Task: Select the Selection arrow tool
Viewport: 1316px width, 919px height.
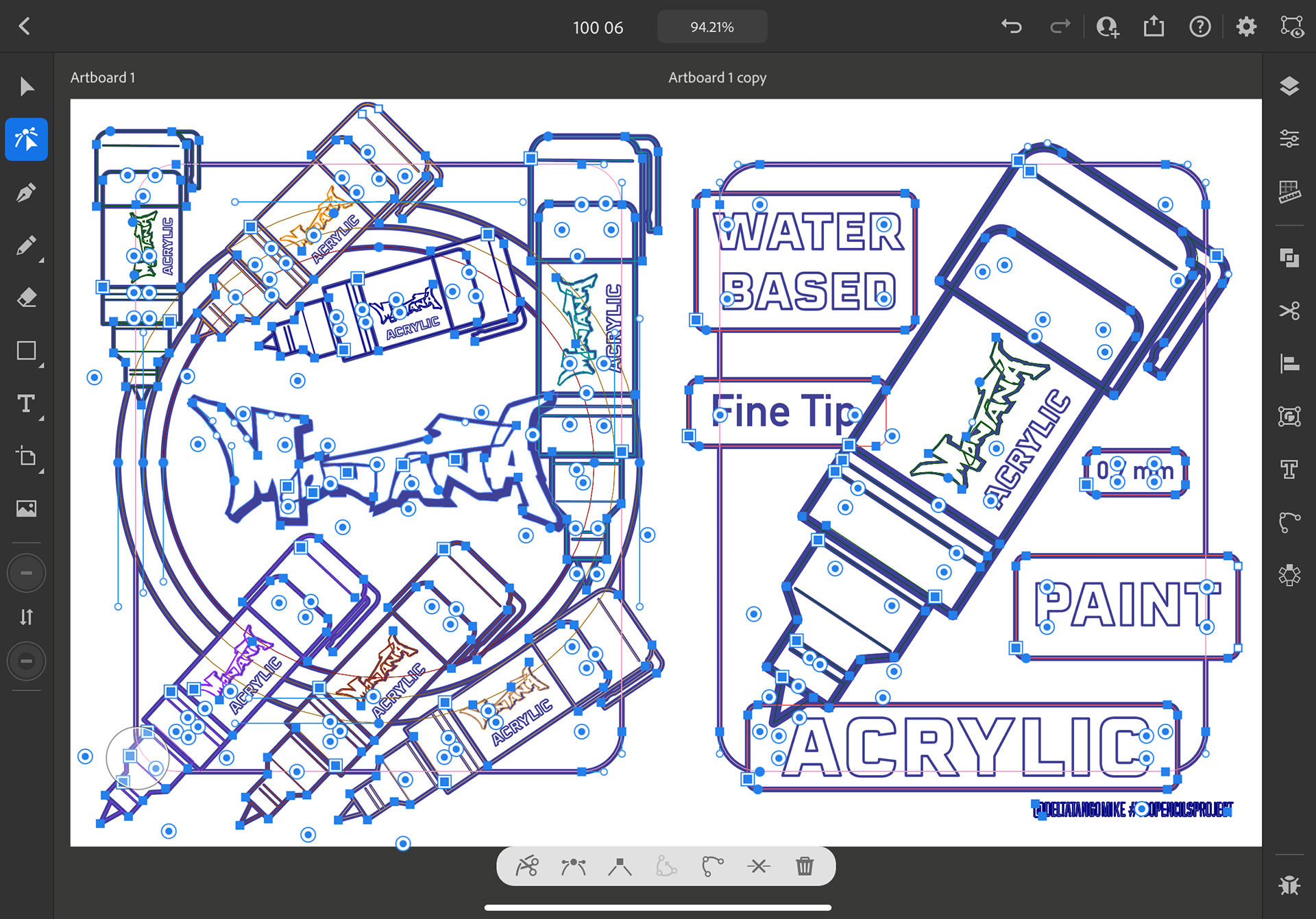Action: click(27, 87)
